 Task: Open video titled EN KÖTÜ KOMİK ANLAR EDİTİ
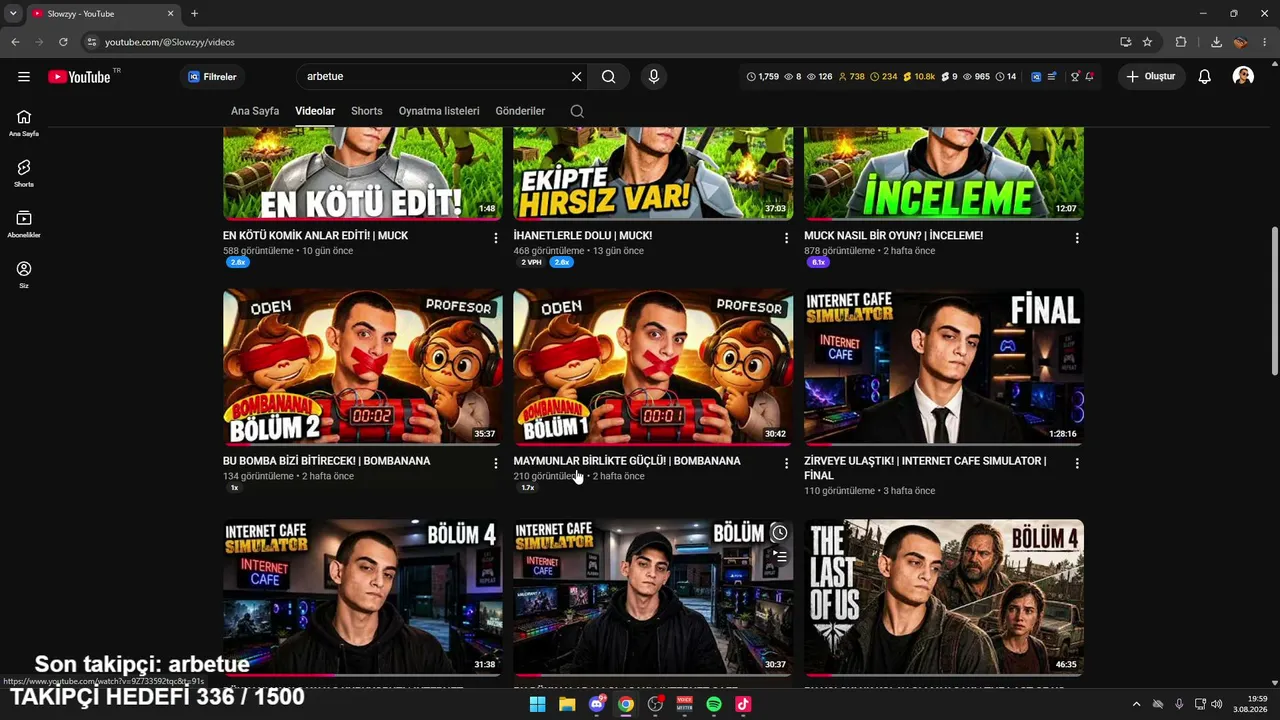(x=316, y=236)
